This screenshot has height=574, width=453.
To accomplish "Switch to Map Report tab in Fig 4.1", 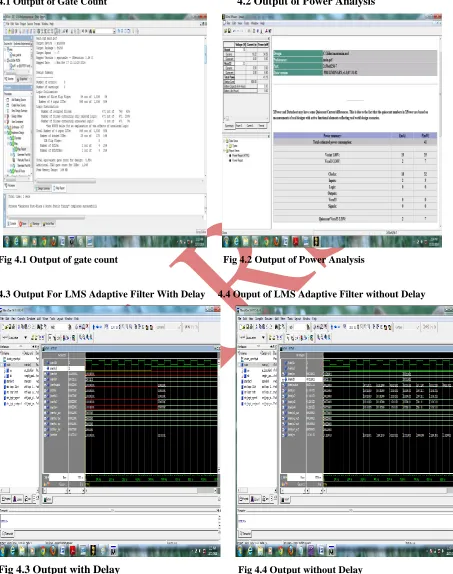I will pos(59,188).
